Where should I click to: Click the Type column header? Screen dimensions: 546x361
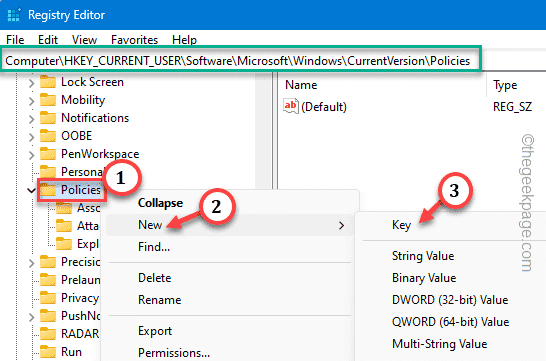point(505,85)
